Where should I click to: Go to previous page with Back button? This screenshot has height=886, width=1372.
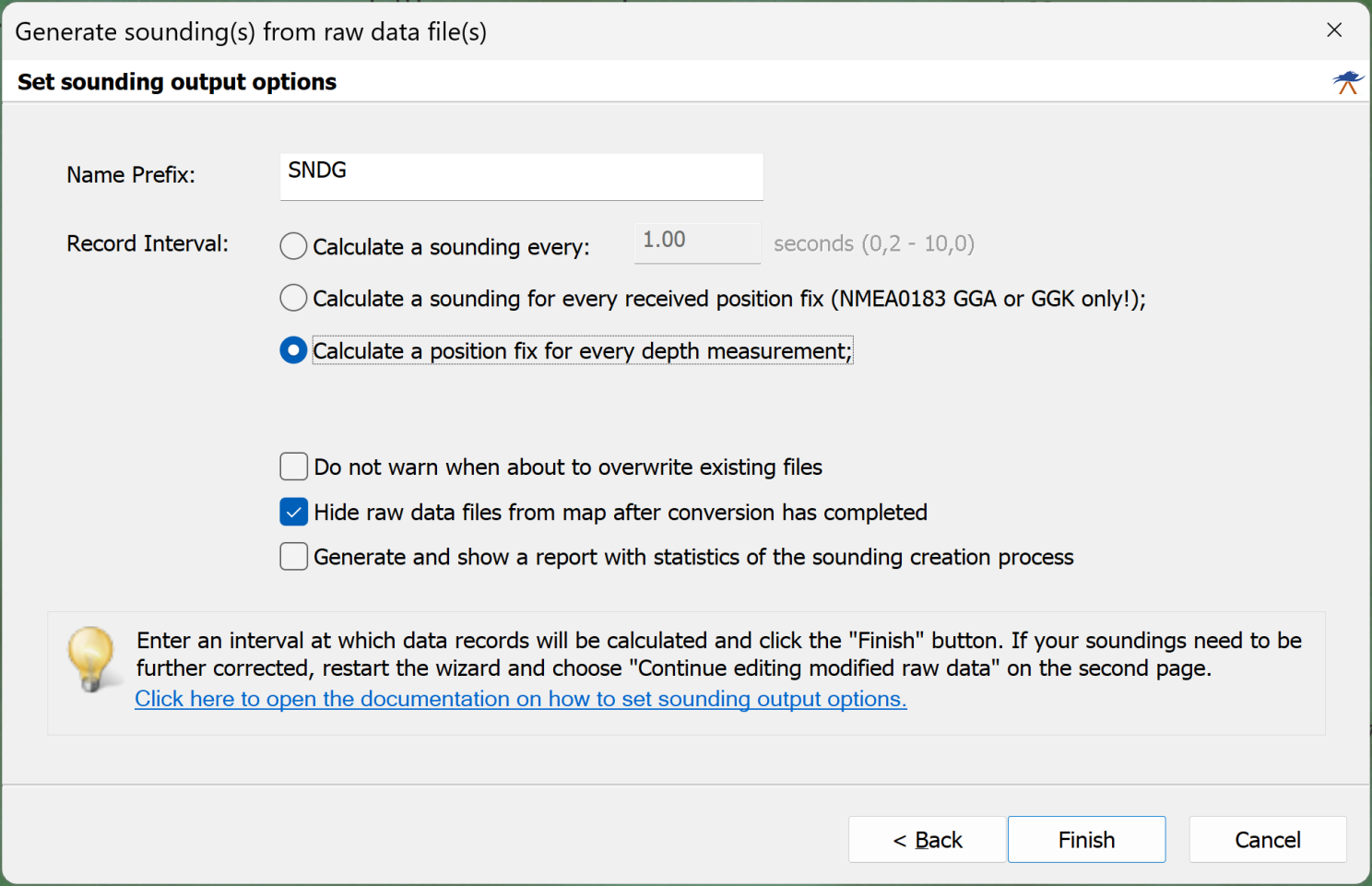927,840
